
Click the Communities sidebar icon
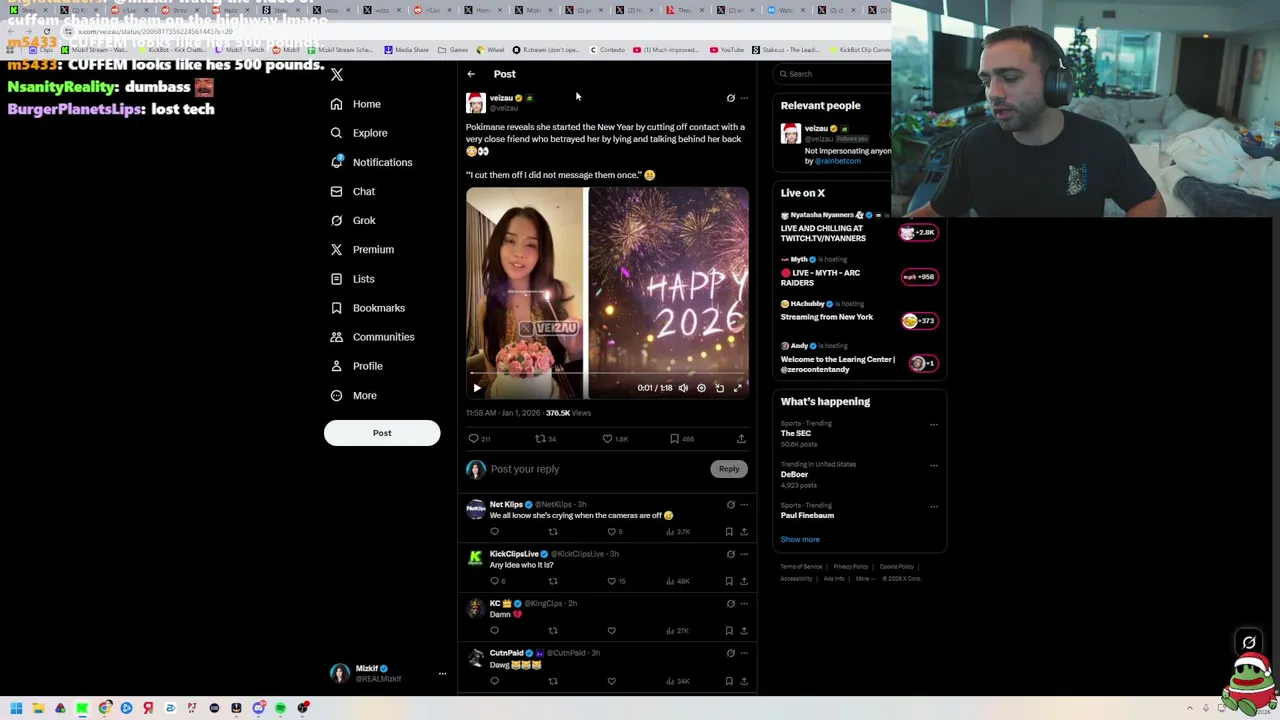pyautogui.click(x=337, y=337)
